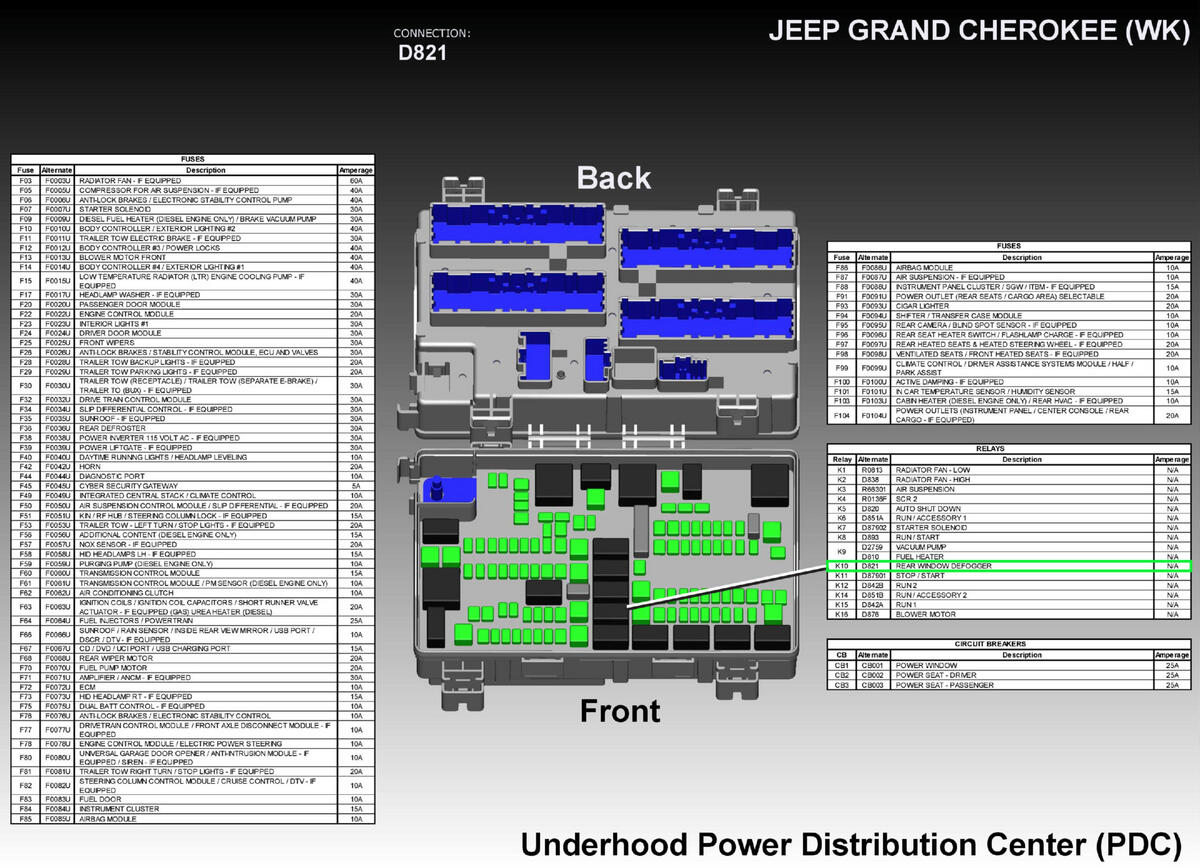Click the 'CIGAR LIGHTER' fuse F93 description
This screenshot has width=1200, height=868.
point(921,305)
